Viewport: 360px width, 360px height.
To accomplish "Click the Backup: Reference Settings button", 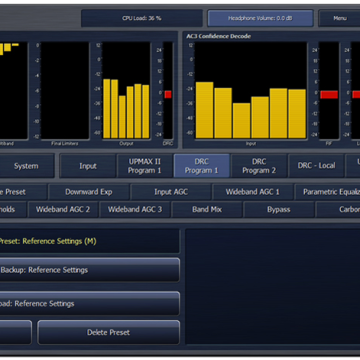I will pyautogui.click(x=89, y=270).
